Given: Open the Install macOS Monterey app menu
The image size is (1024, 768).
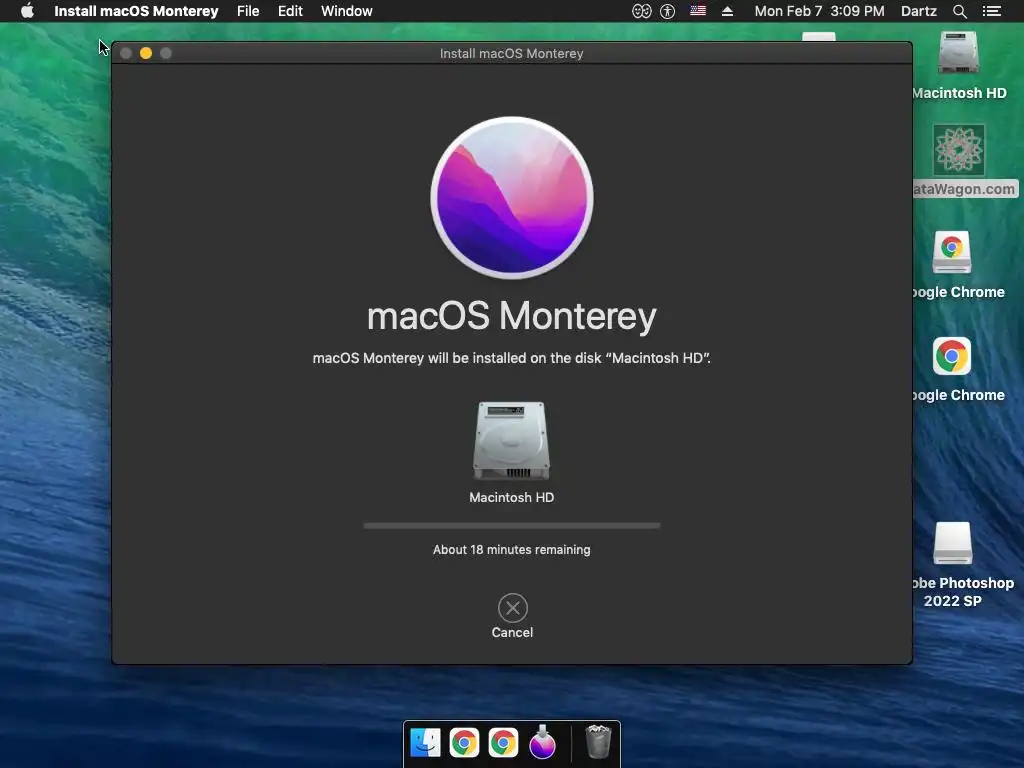Looking at the screenshot, I should pos(136,11).
